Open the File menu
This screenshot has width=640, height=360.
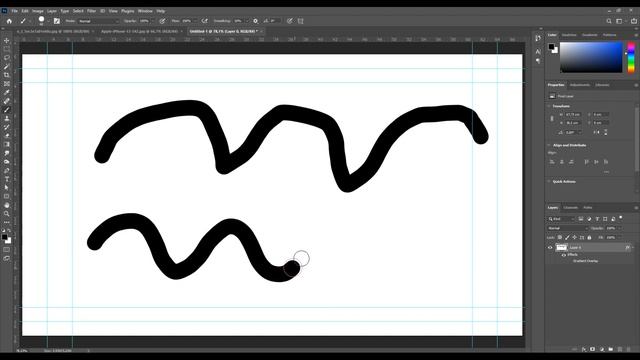[14, 11]
